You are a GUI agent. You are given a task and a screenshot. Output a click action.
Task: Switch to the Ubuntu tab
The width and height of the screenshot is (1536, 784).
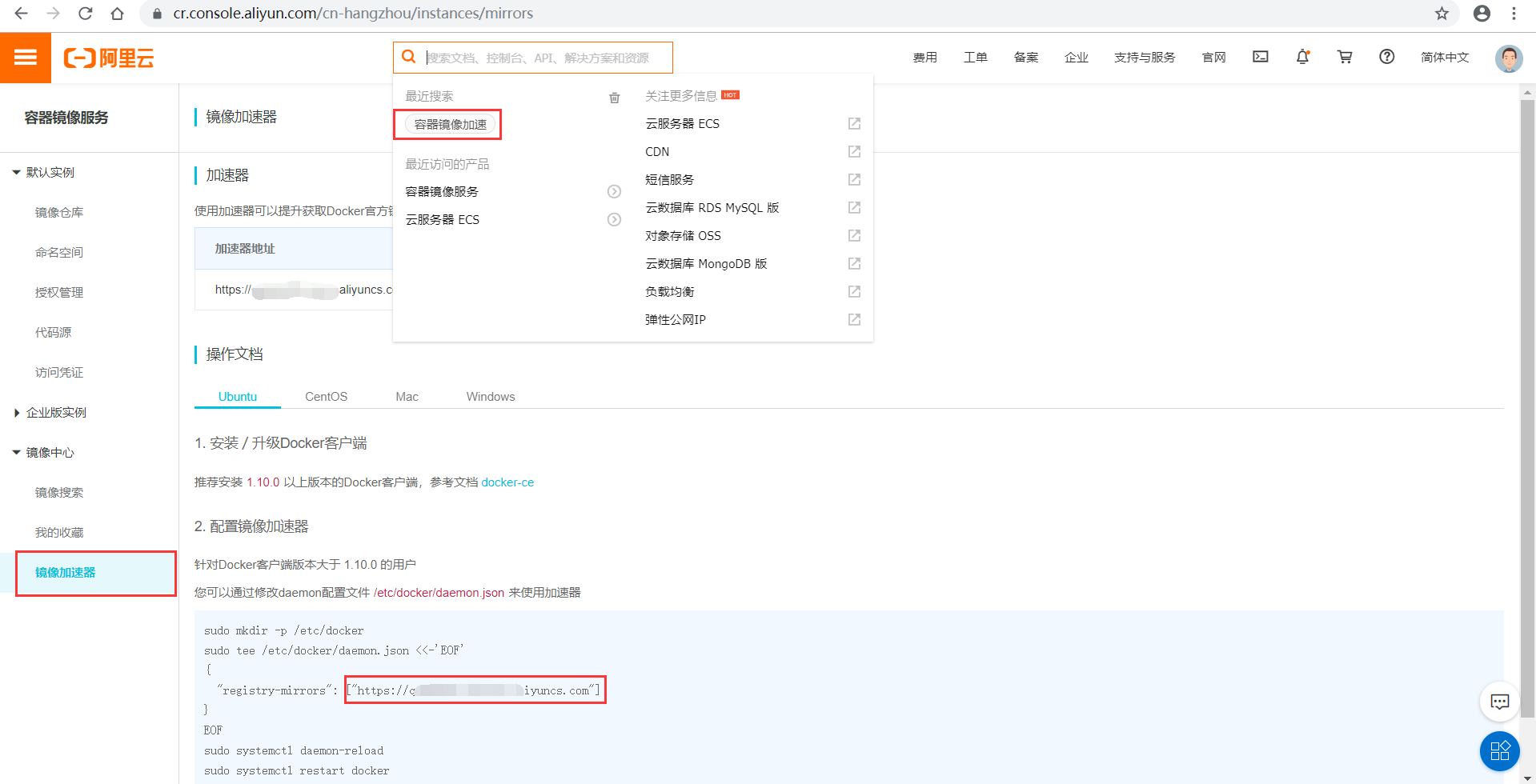[238, 397]
